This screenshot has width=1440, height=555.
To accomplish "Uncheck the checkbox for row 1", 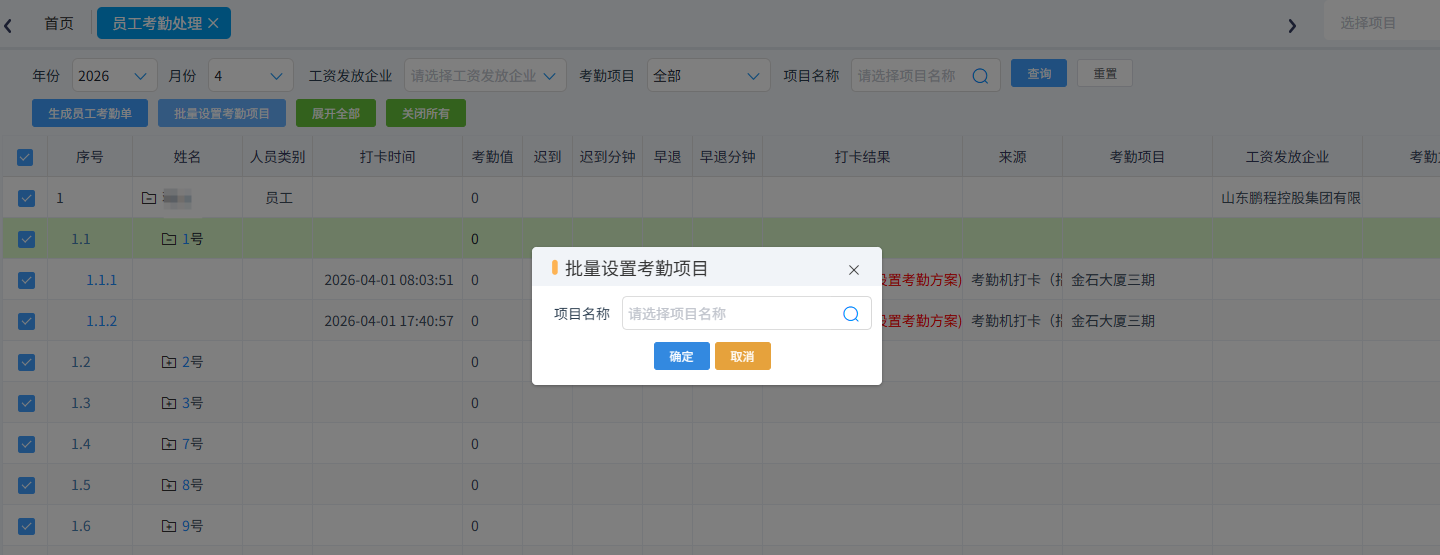I will point(26,198).
